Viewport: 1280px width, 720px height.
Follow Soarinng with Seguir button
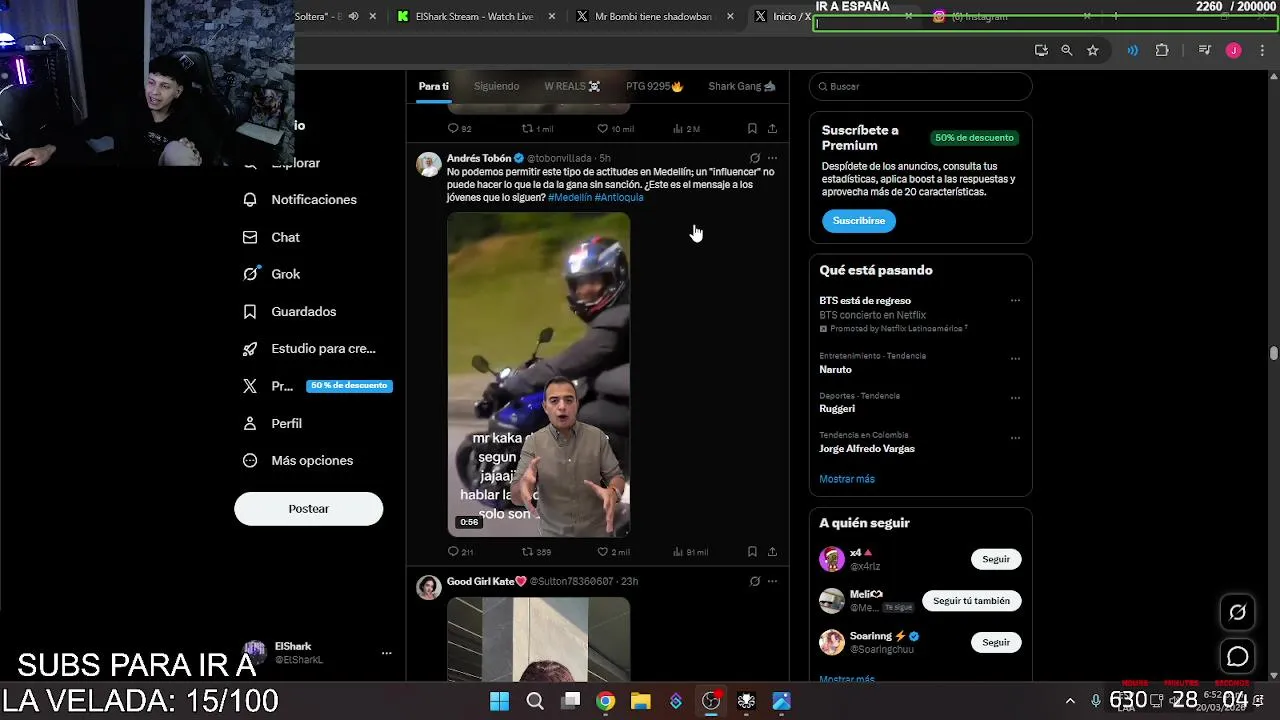pos(996,643)
